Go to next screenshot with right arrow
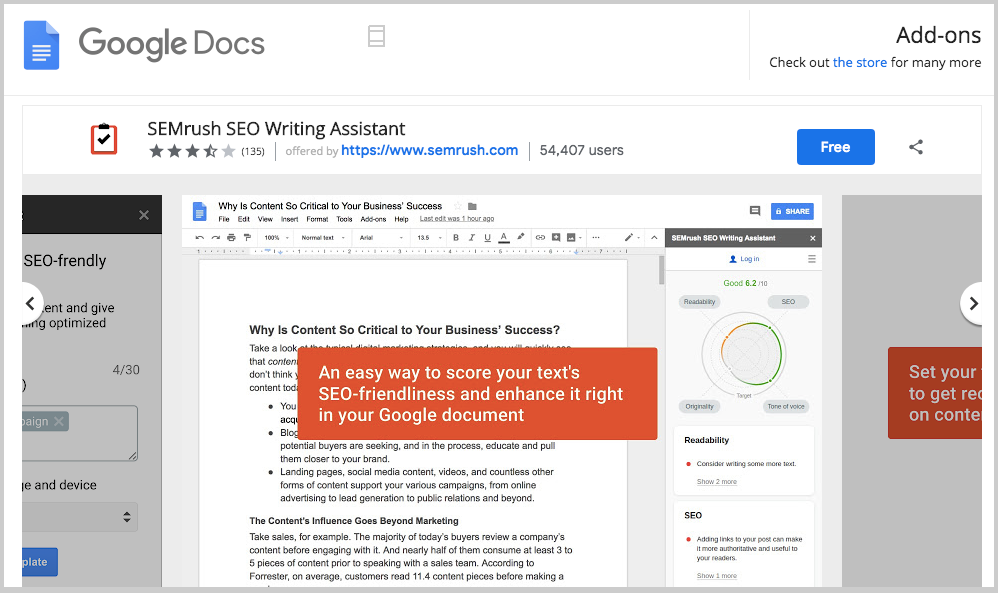Image resolution: width=998 pixels, height=593 pixels. click(x=973, y=303)
